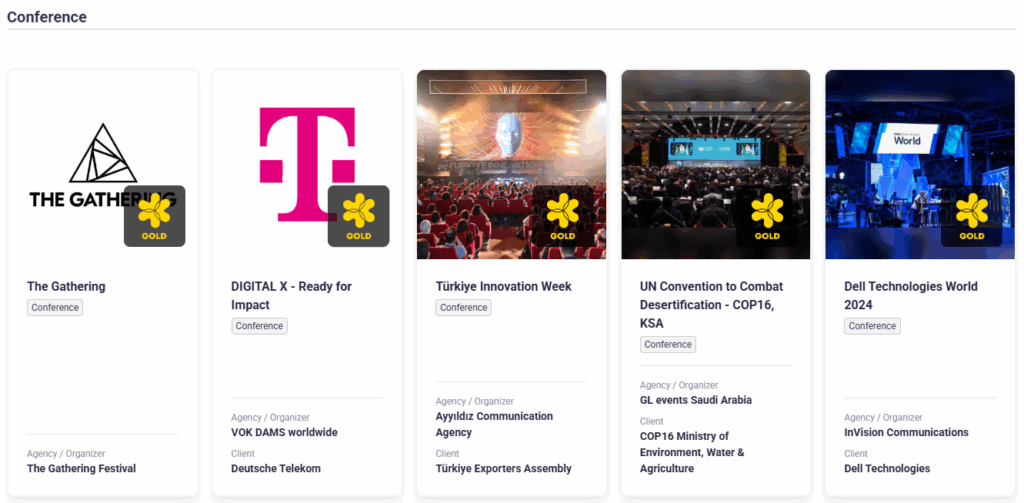This screenshot has width=1024, height=503.
Task: Open DIGITAL X - Ready for Impact title
Action: (x=291, y=295)
